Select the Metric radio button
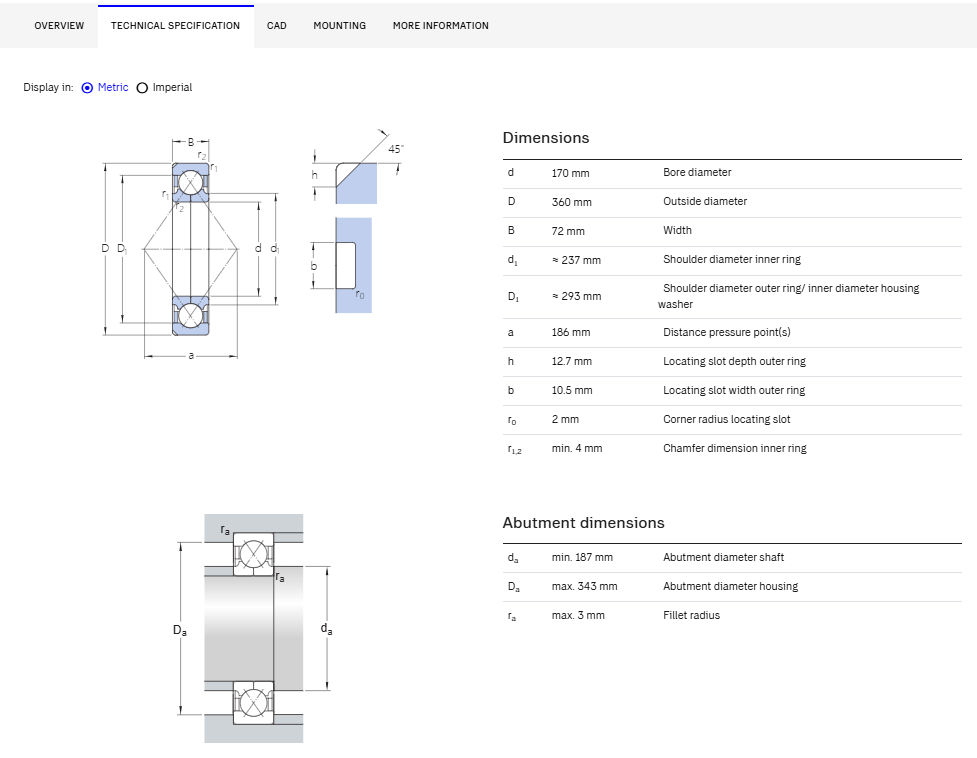977x758 pixels. pyautogui.click(x=87, y=88)
